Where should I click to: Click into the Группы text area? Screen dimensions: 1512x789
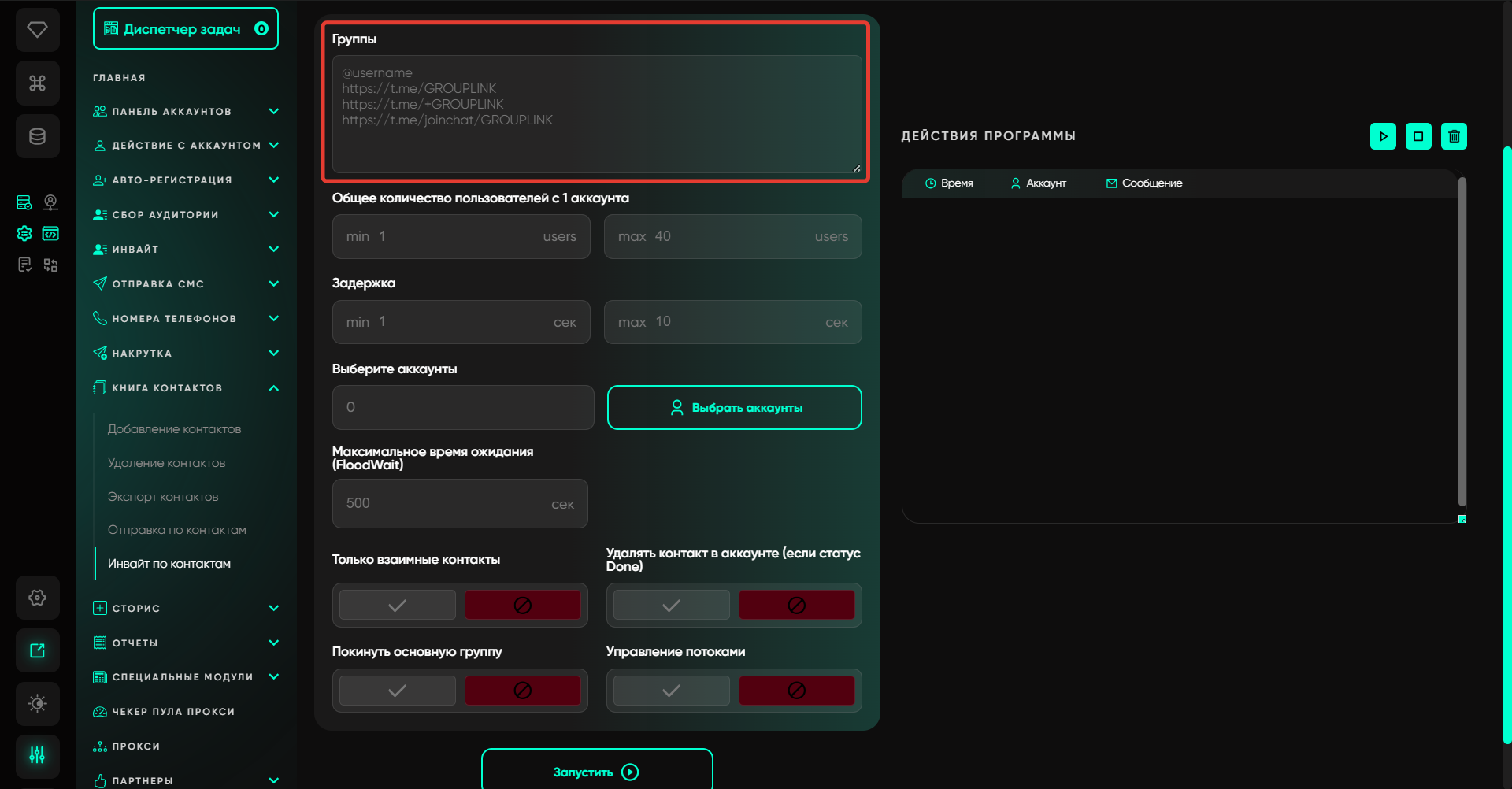point(596,114)
